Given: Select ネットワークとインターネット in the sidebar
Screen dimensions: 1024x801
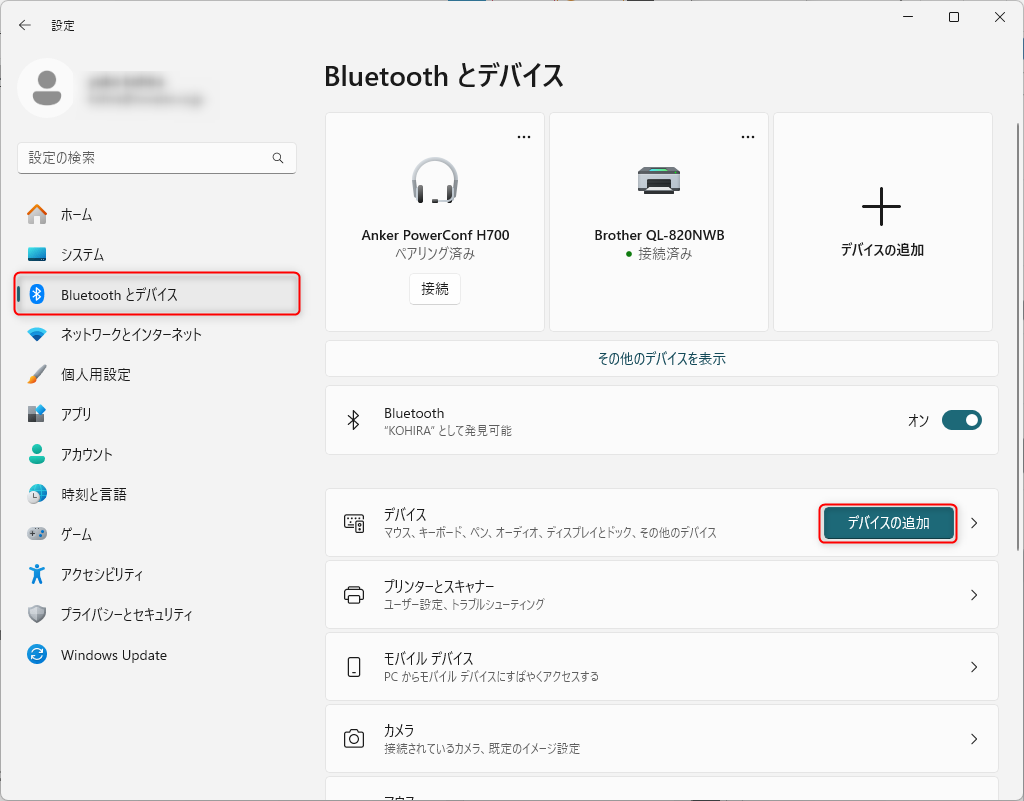Looking at the screenshot, I should point(157,334).
